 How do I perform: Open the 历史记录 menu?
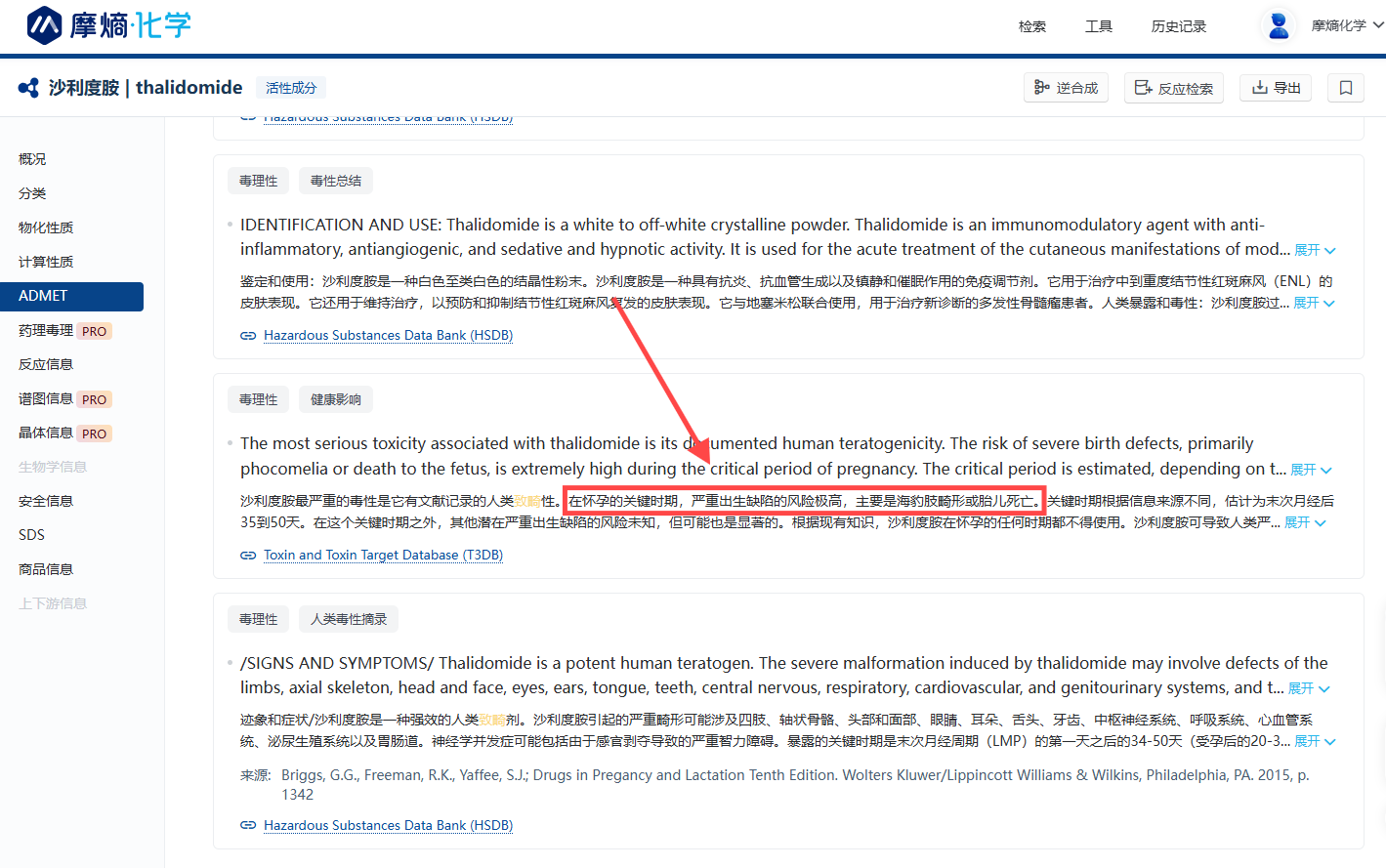[x=1178, y=26]
